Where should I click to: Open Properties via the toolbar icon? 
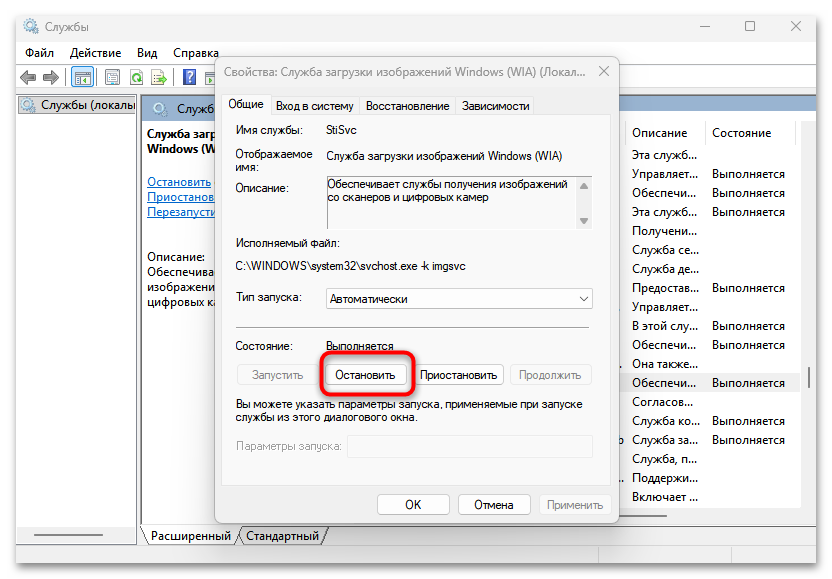112,77
